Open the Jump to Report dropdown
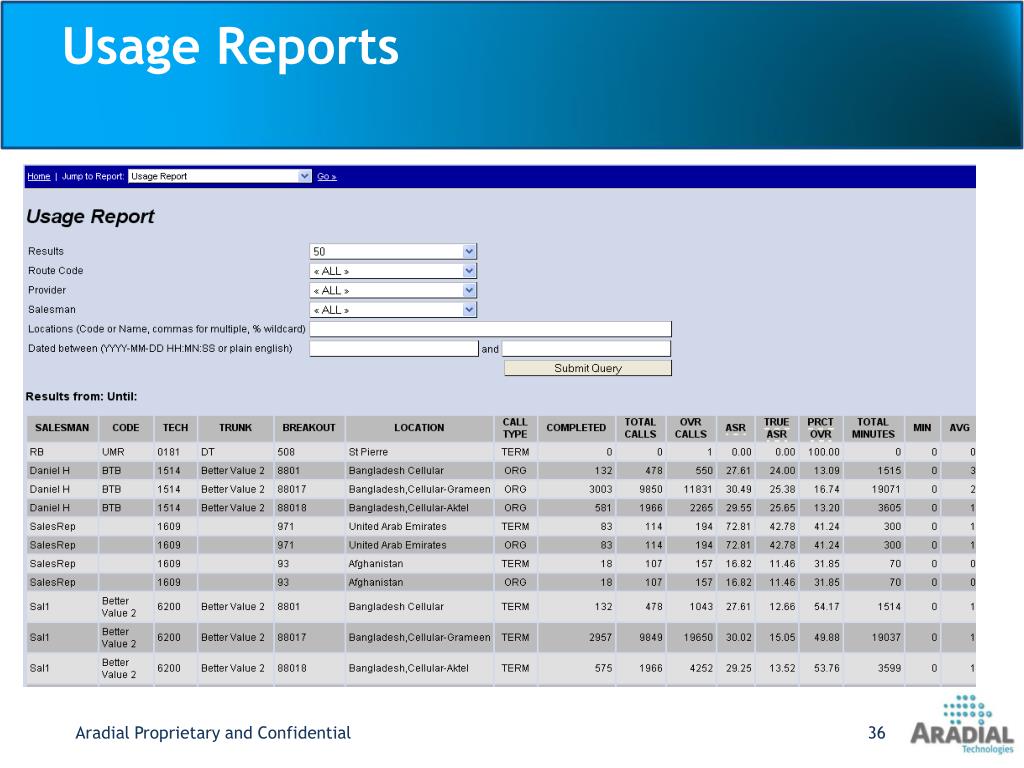The width and height of the screenshot is (1024, 768). point(219,176)
